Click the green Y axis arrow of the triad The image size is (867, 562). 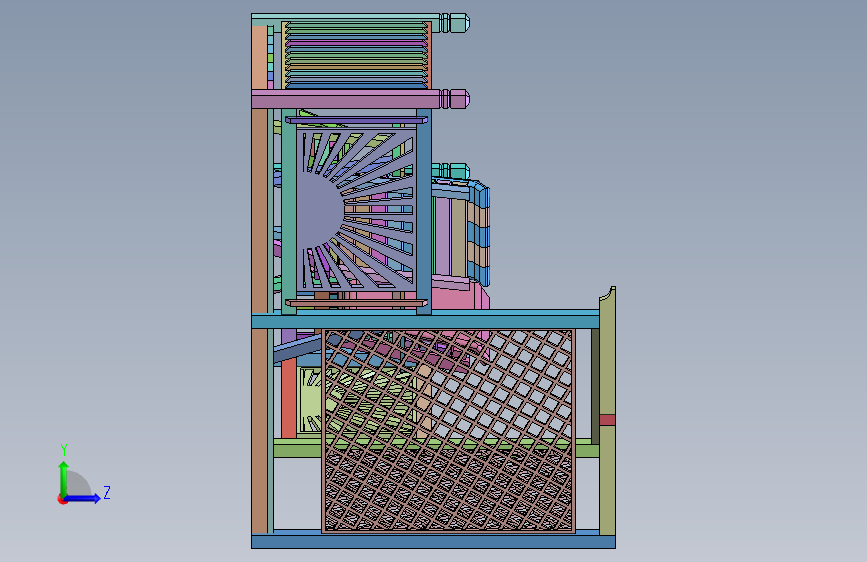coord(64,479)
